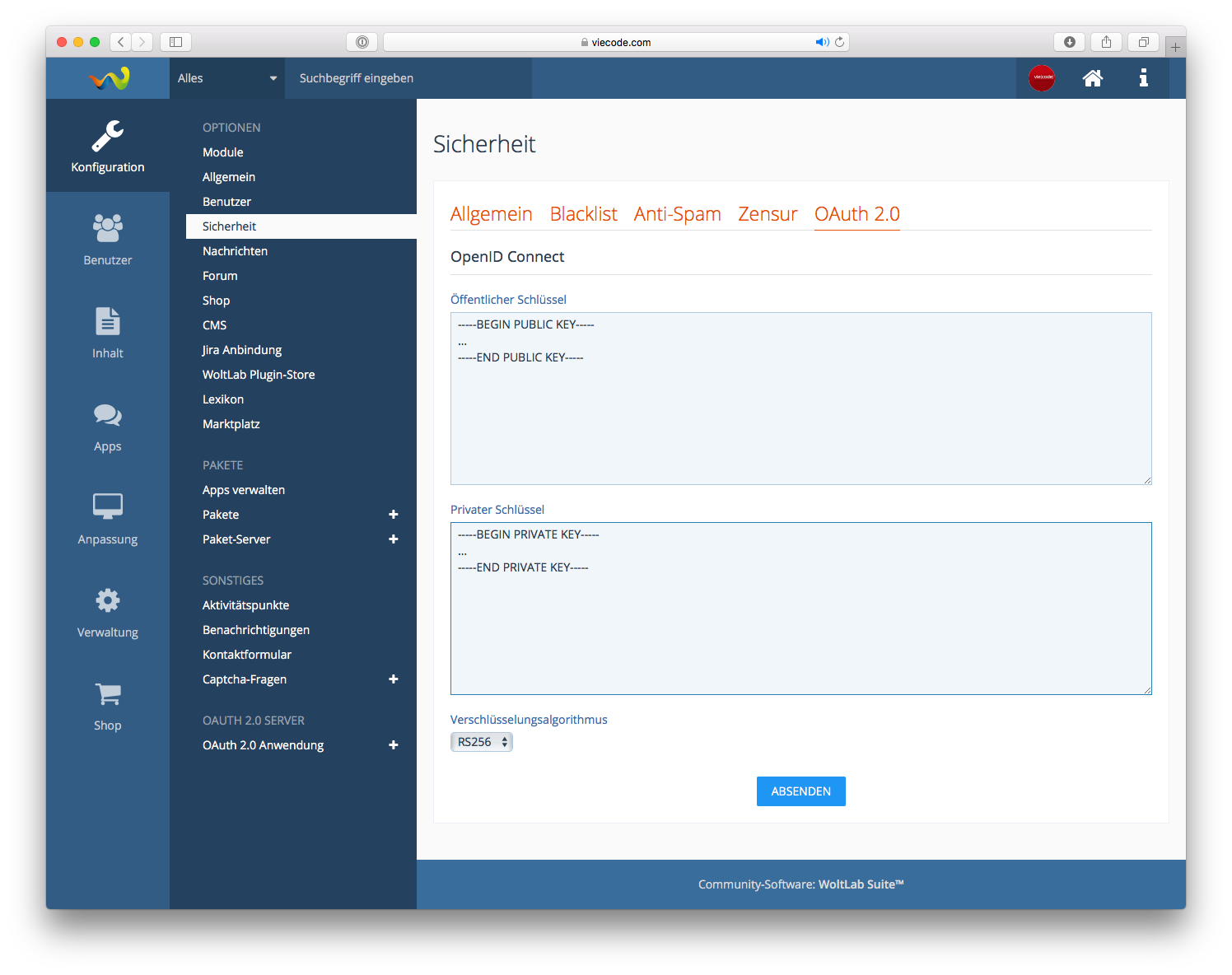Viewport: 1232px width, 975px height.
Task: Open the WoltLab Plugin-Store menu link
Action: coord(259,375)
